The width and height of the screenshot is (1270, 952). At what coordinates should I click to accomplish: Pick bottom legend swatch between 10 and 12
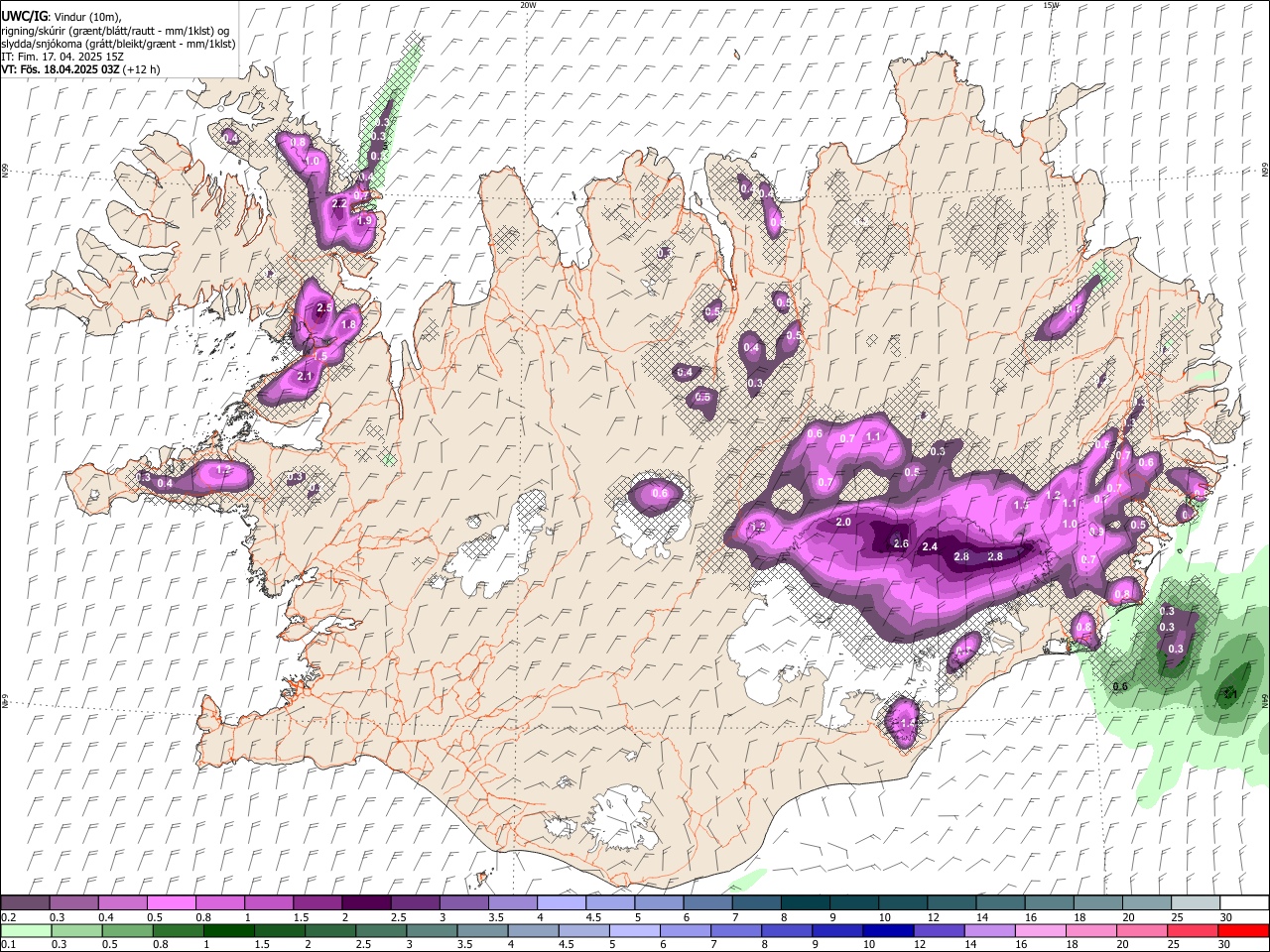point(887,930)
